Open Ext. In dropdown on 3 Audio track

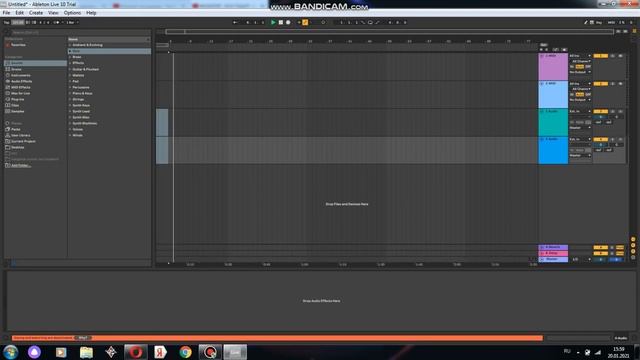coord(580,111)
